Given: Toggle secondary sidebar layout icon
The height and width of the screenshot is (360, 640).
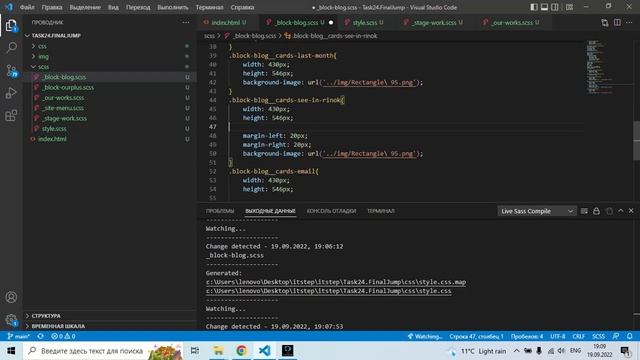Looking at the screenshot, I should click(x=555, y=7).
